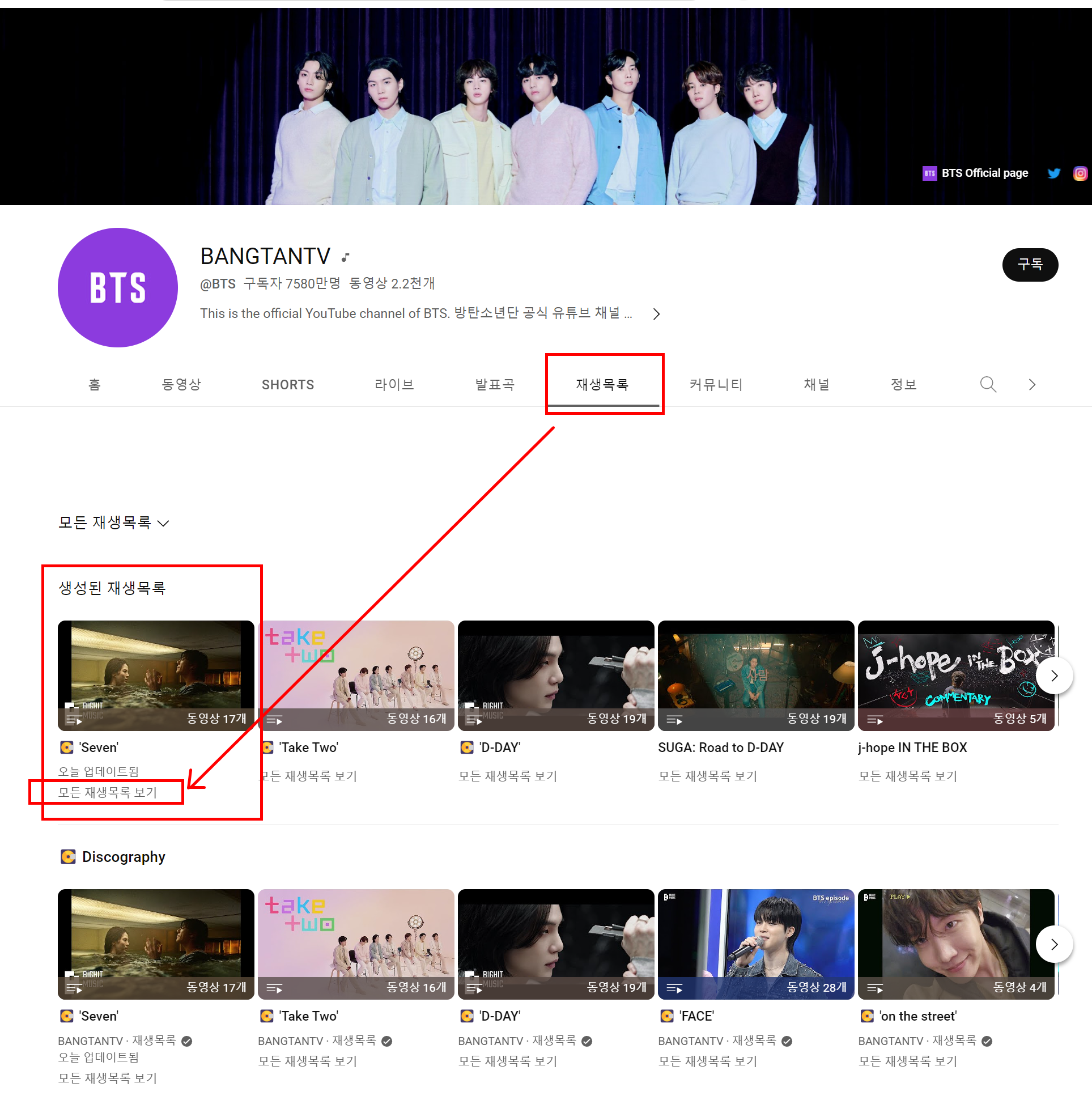Switch to the 커뮤니티 tab
The width and height of the screenshot is (1092, 1113).
716,384
